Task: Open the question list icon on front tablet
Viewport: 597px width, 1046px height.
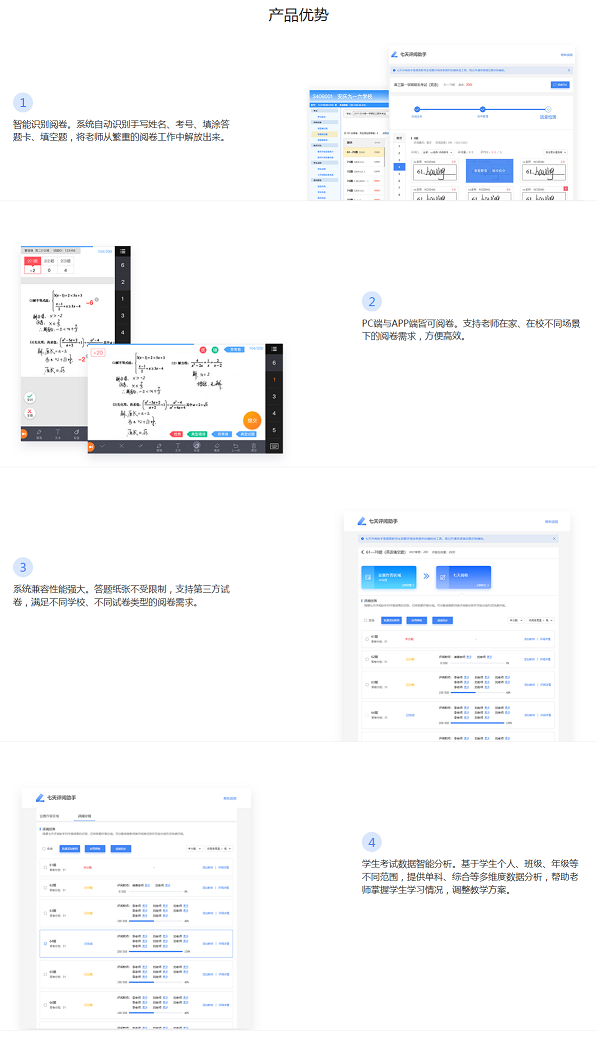Action: tap(274, 349)
